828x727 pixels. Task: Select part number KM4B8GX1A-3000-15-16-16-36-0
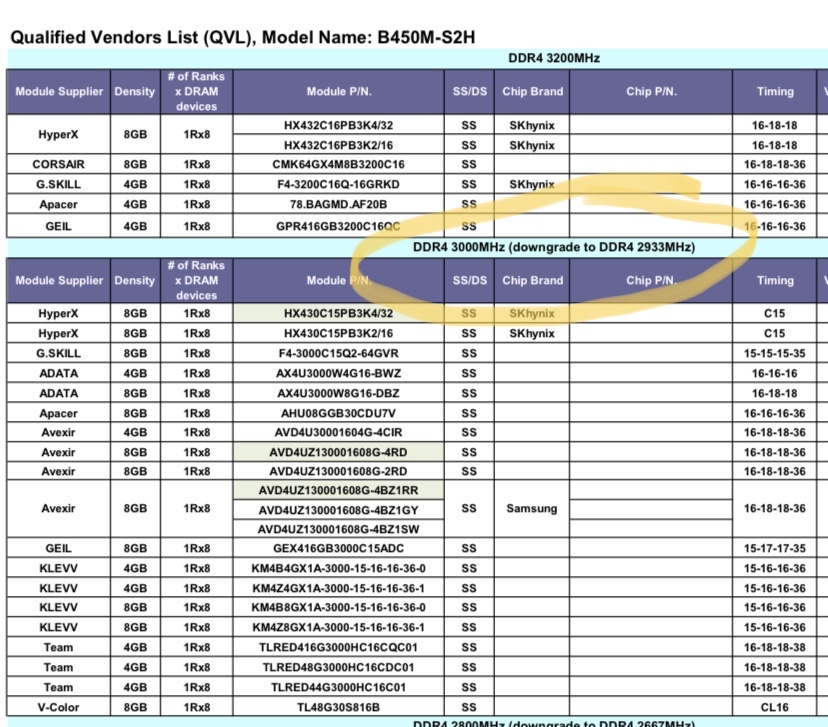coord(338,608)
